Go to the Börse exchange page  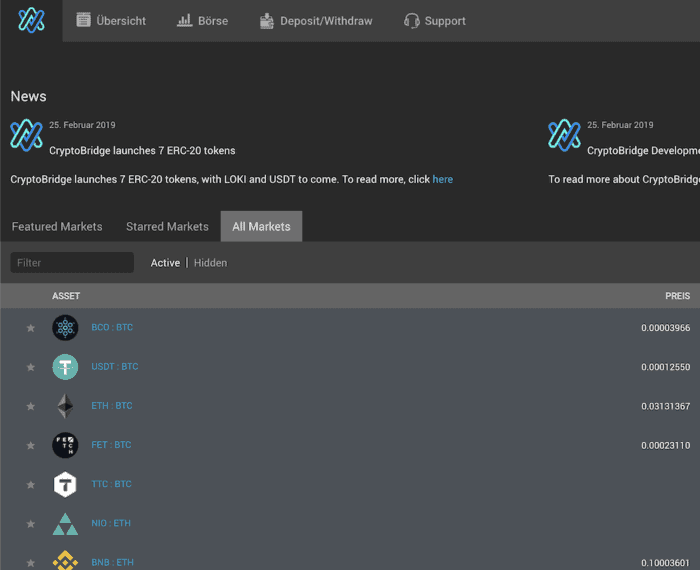coord(202,21)
